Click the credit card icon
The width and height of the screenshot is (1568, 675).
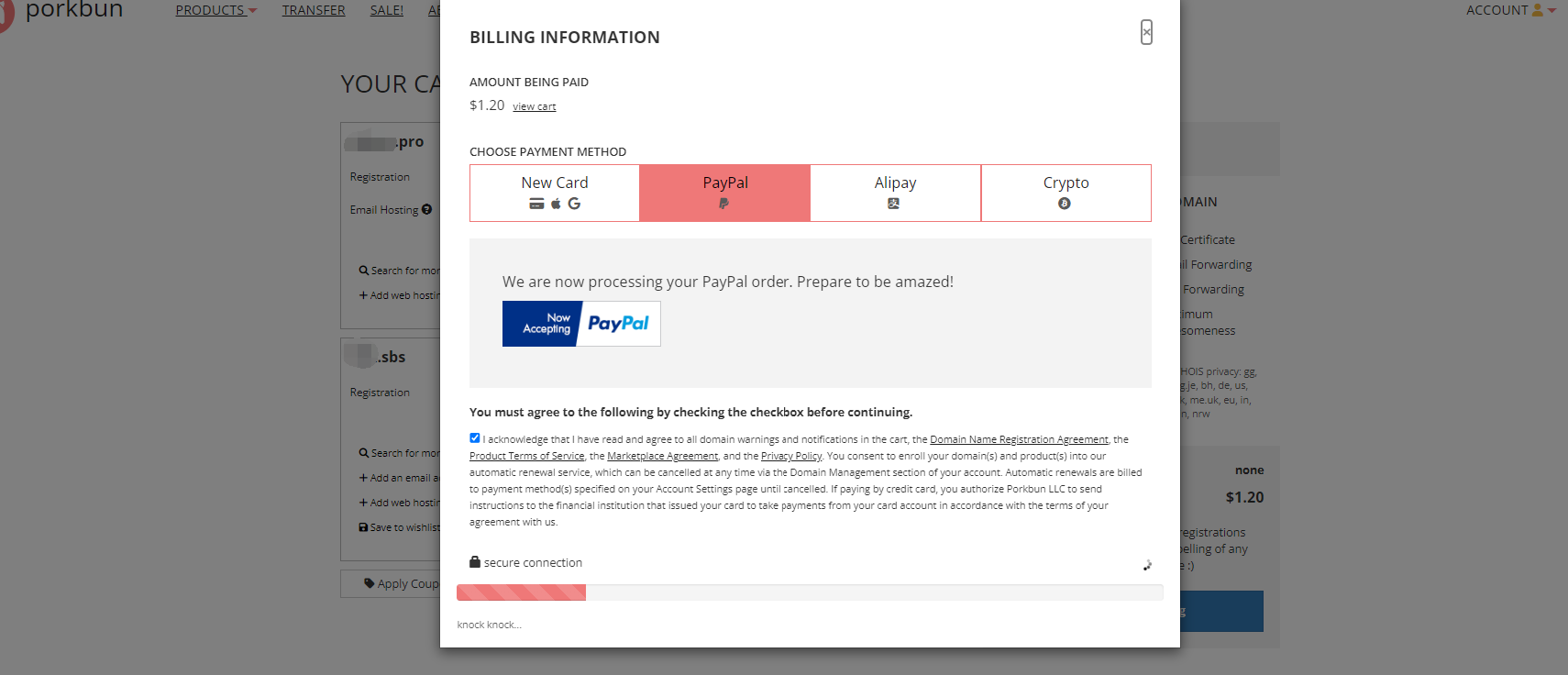[536, 204]
